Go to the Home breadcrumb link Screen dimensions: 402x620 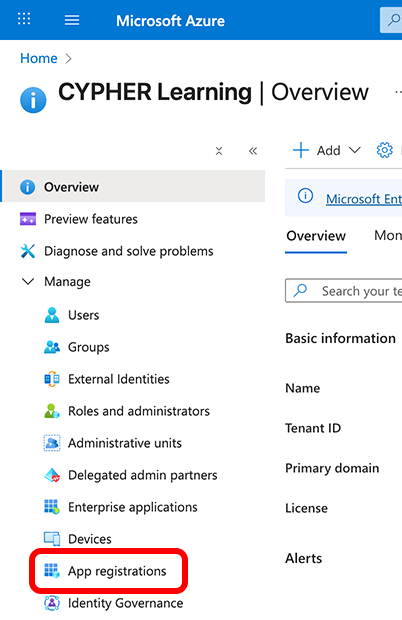tap(39, 58)
